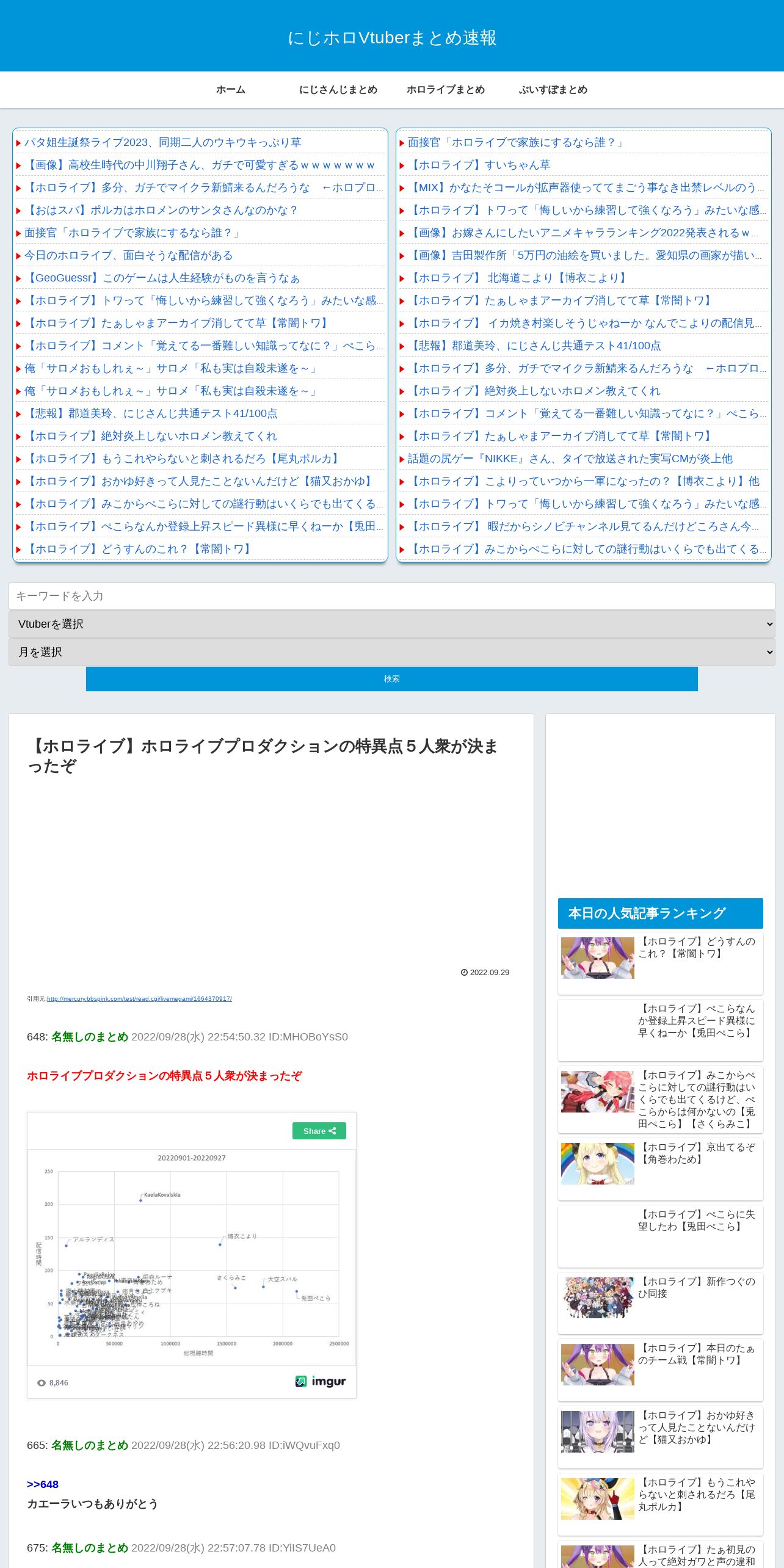Open 吉田製作所「5万円の油絵を買いました link
Image resolution: width=784 pixels, height=1568 pixels.
tap(585, 255)
